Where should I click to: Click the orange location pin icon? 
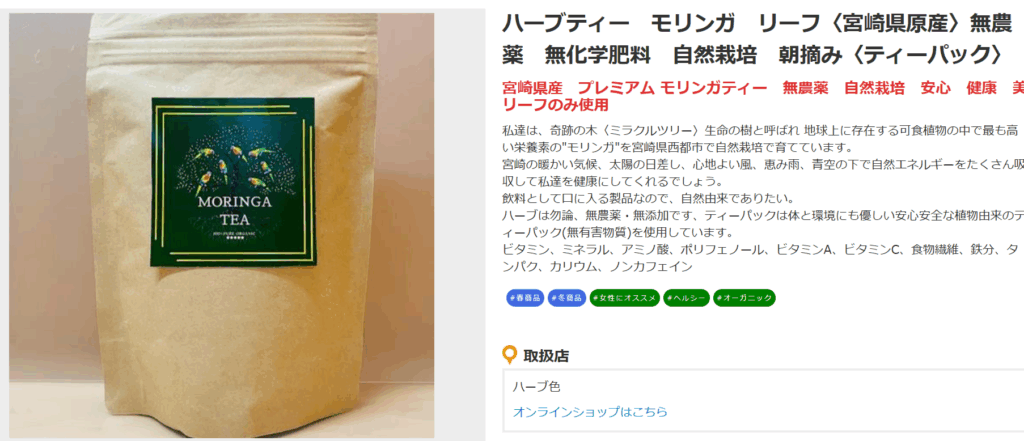[509, 355]
